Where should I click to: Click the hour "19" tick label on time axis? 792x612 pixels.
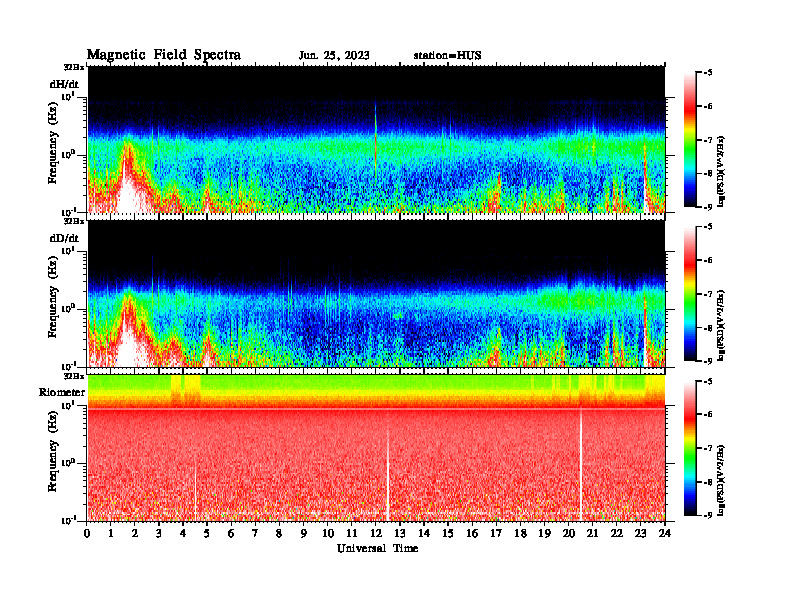click(x=544, y=534)
